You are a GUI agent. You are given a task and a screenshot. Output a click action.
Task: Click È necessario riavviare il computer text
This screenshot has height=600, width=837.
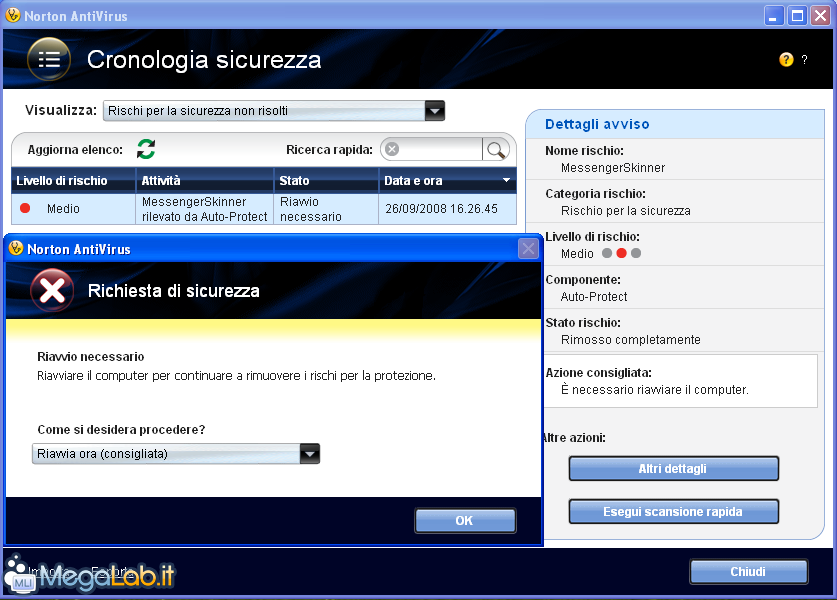coord(654,390)
